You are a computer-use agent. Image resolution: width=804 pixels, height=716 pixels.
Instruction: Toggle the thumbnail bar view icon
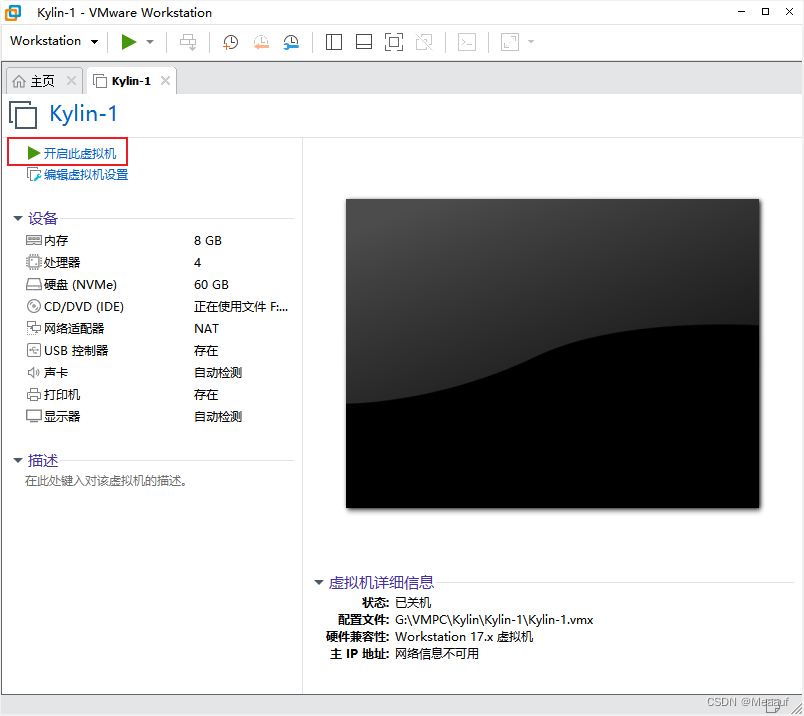click(x=364, y=42)
